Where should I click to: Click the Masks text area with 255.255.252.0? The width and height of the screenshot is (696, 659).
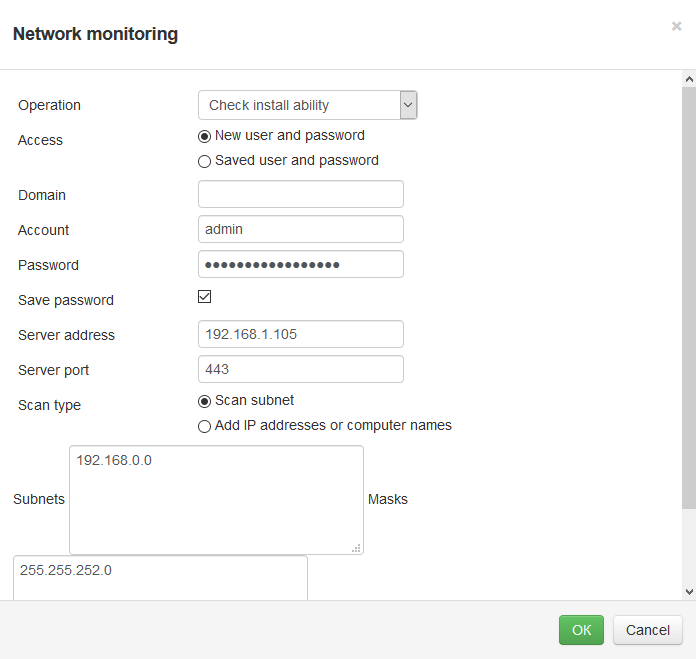tap(160, 580)
